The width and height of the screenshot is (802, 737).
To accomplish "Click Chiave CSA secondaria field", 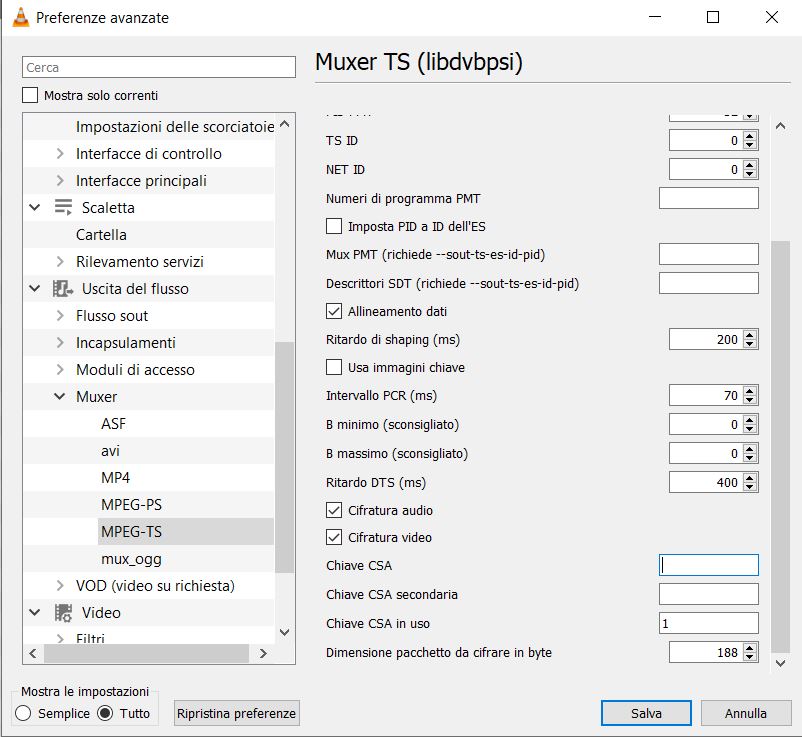I will [708, 594].
